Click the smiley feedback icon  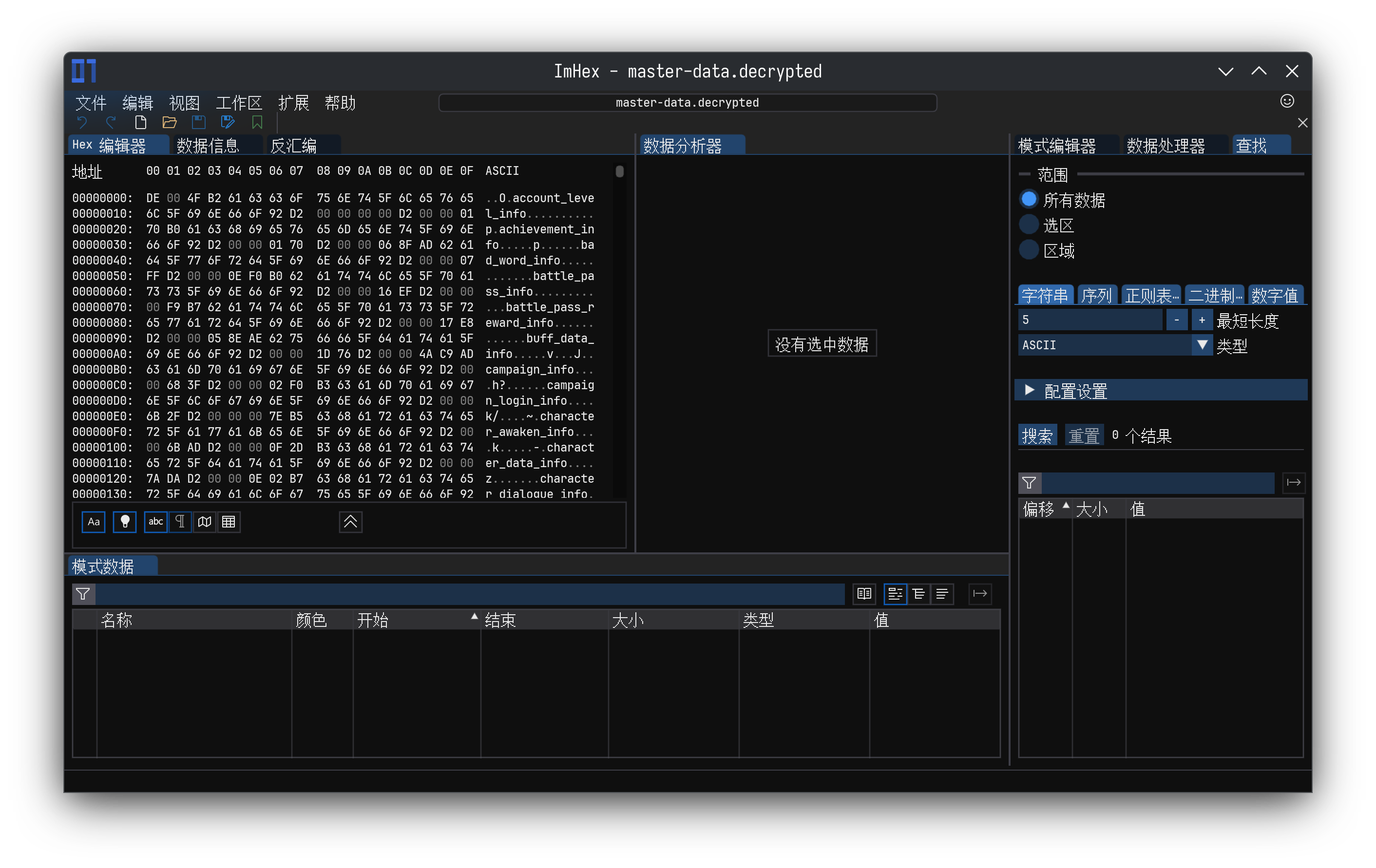[1287, 101]
